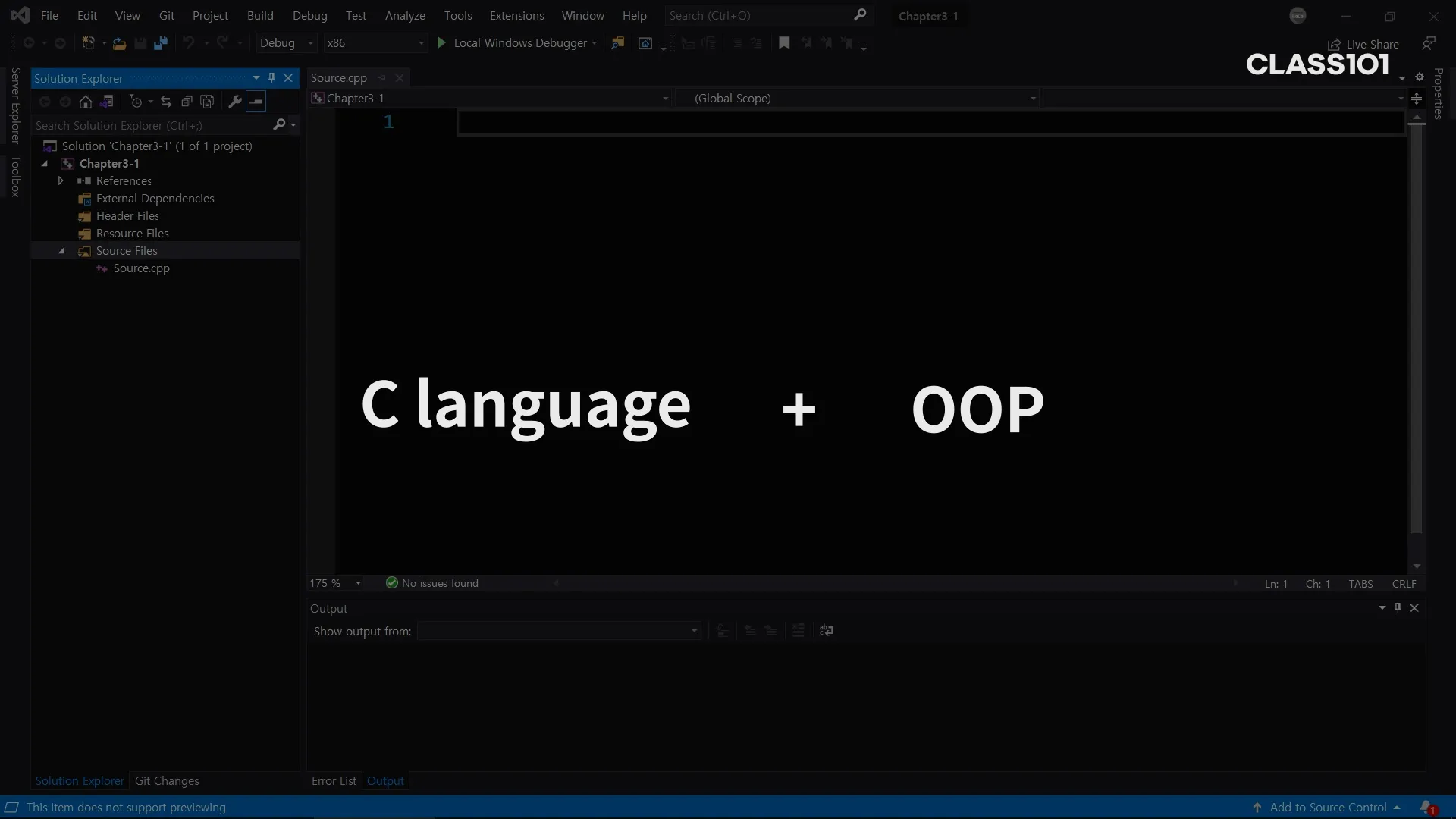
Task: Open the Debug configuration dropdown
Action: click(x=310, y=44)
